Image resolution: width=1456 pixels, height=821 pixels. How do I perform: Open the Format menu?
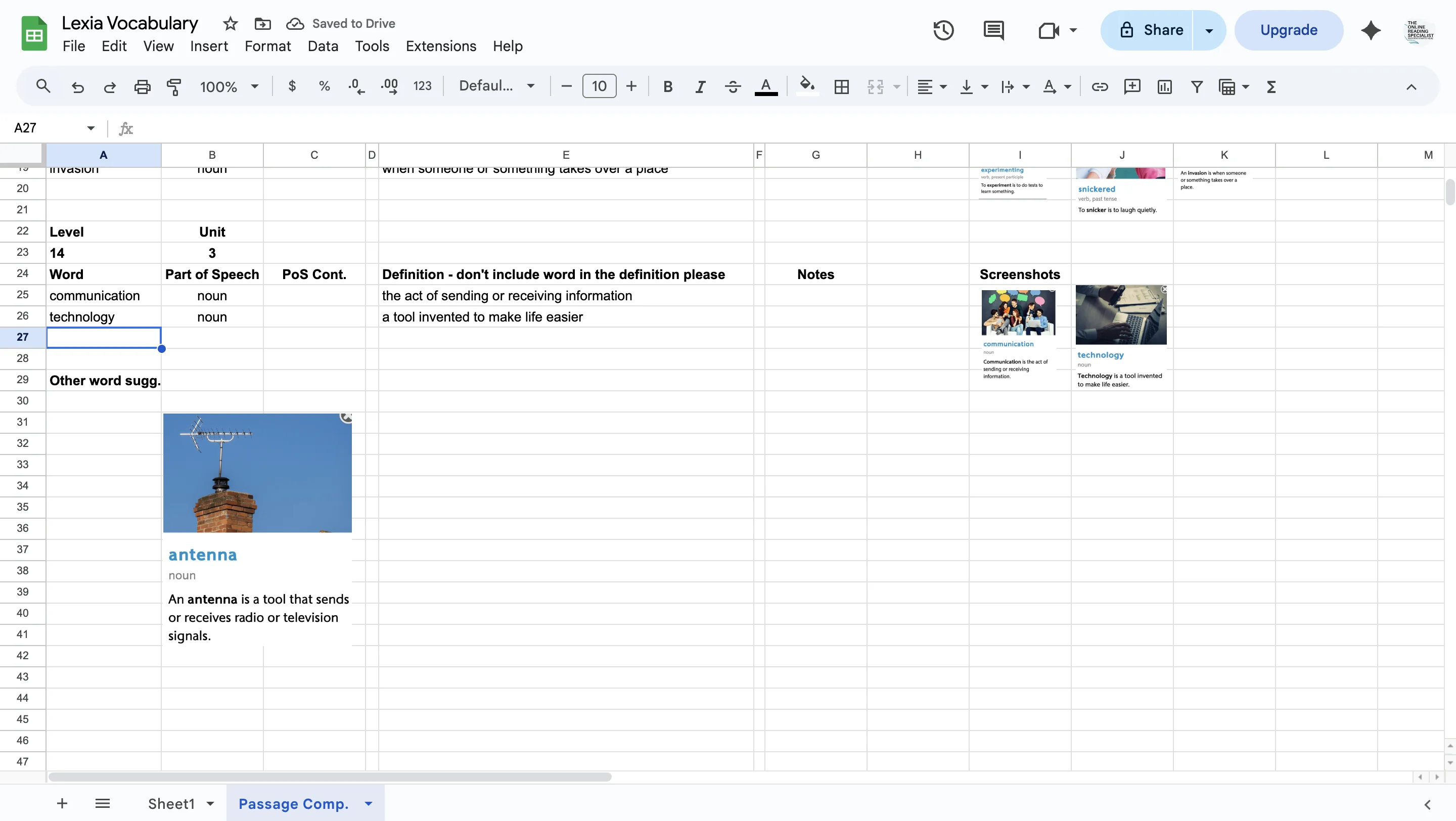pyautogui.click(x=267, y=46)
